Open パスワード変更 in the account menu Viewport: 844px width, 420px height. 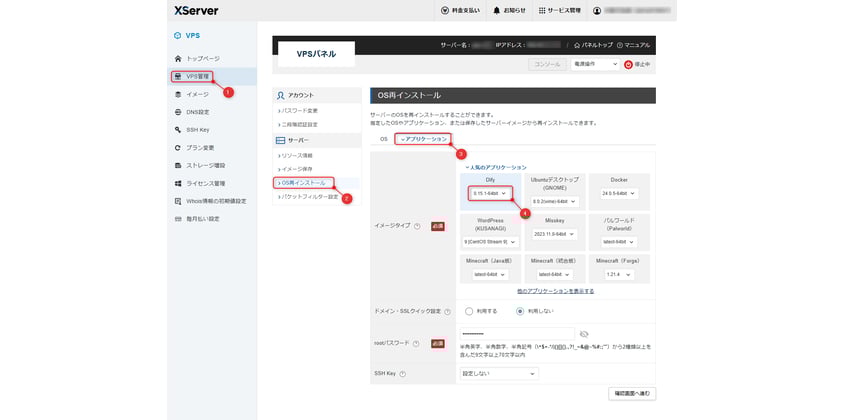pos(298,110)
